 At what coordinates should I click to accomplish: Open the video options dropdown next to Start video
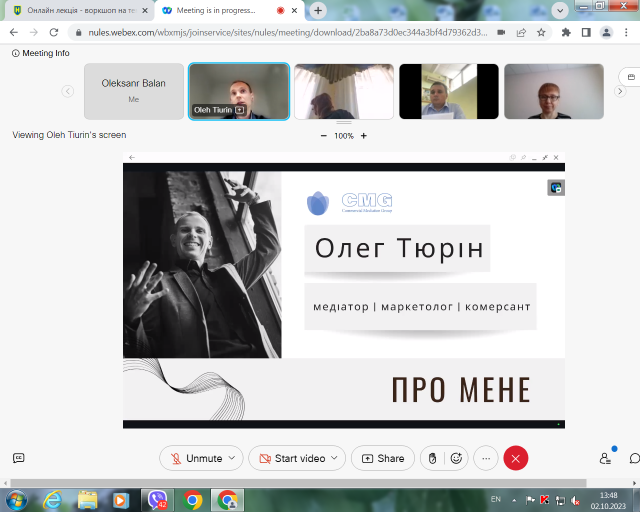[x=334, y=458]
